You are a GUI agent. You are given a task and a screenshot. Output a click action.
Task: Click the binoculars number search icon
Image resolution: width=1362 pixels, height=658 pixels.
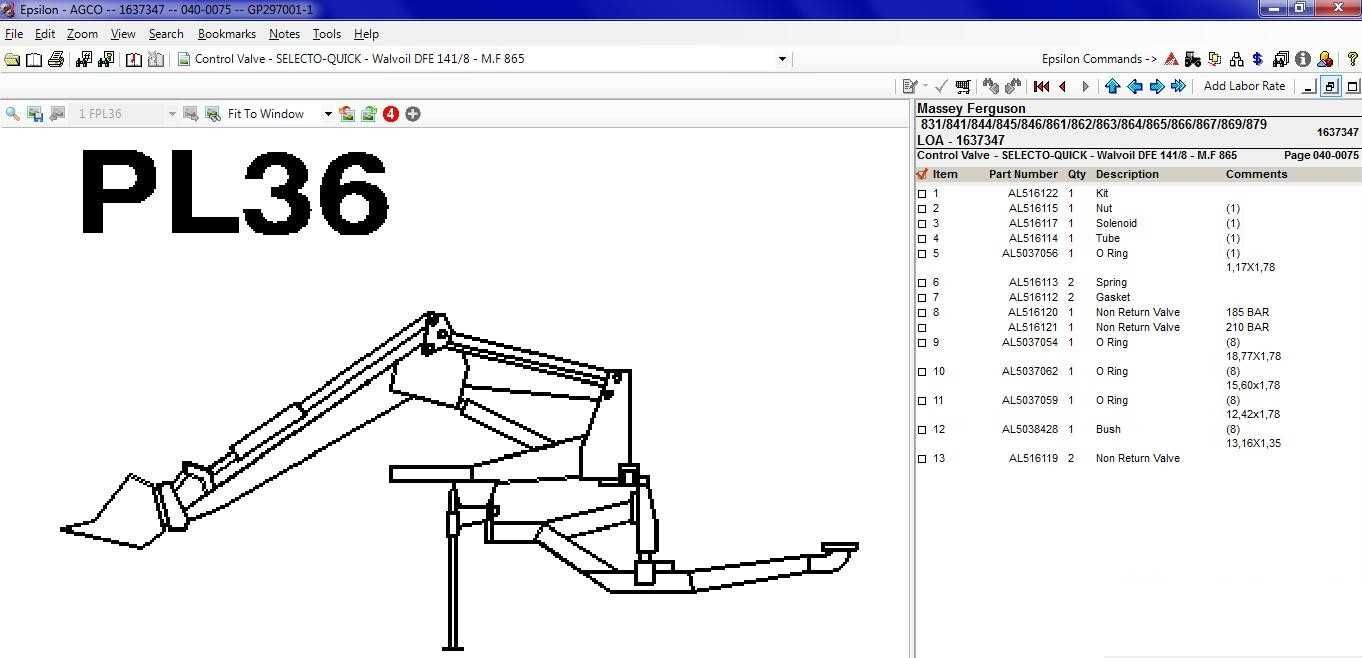point(84,59)
